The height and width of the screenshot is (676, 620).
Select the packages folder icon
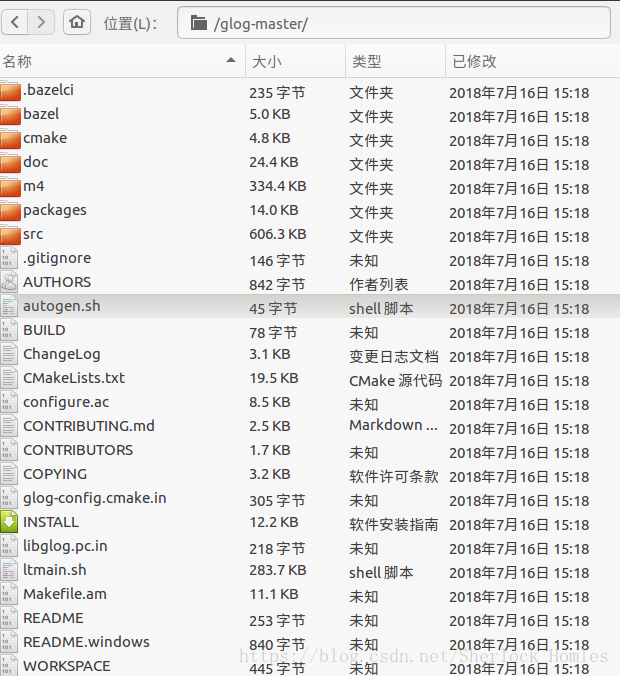click(x=10, y=211)
